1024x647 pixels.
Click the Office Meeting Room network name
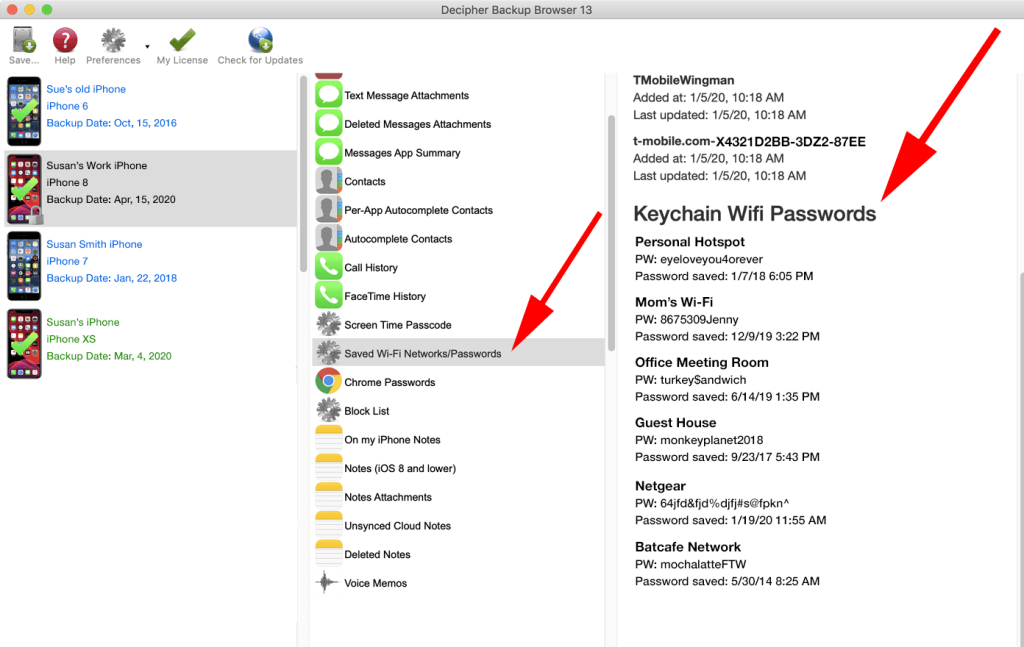point(701,362)
